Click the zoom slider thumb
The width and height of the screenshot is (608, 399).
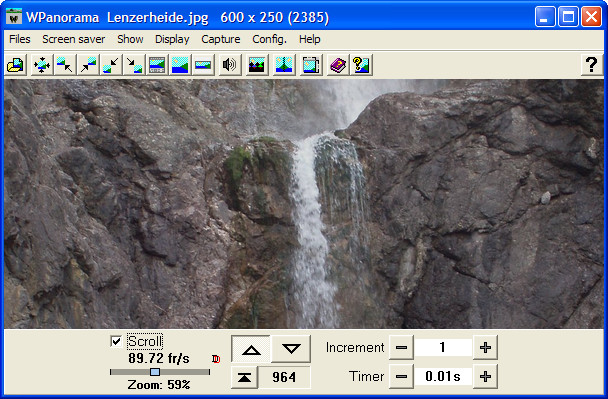point(155,372)
